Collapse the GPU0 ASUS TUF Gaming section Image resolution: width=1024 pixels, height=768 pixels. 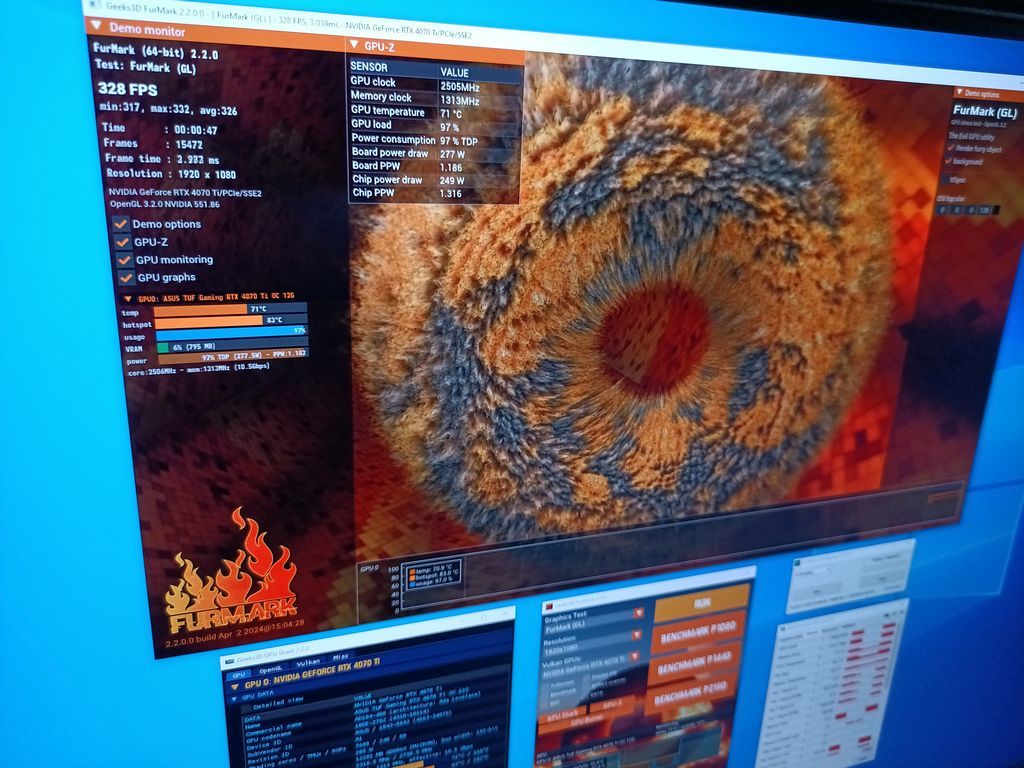[127, 298]
